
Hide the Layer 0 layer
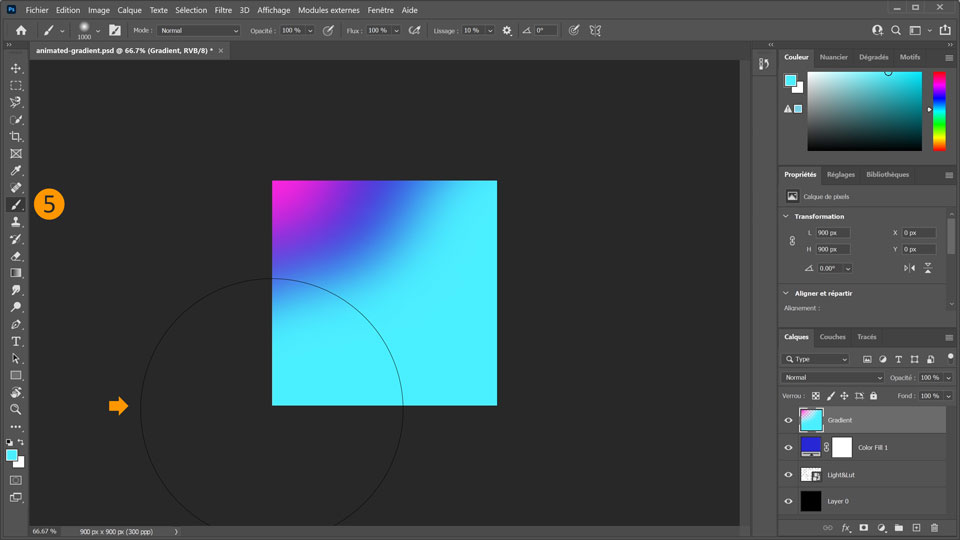[788, 501]
